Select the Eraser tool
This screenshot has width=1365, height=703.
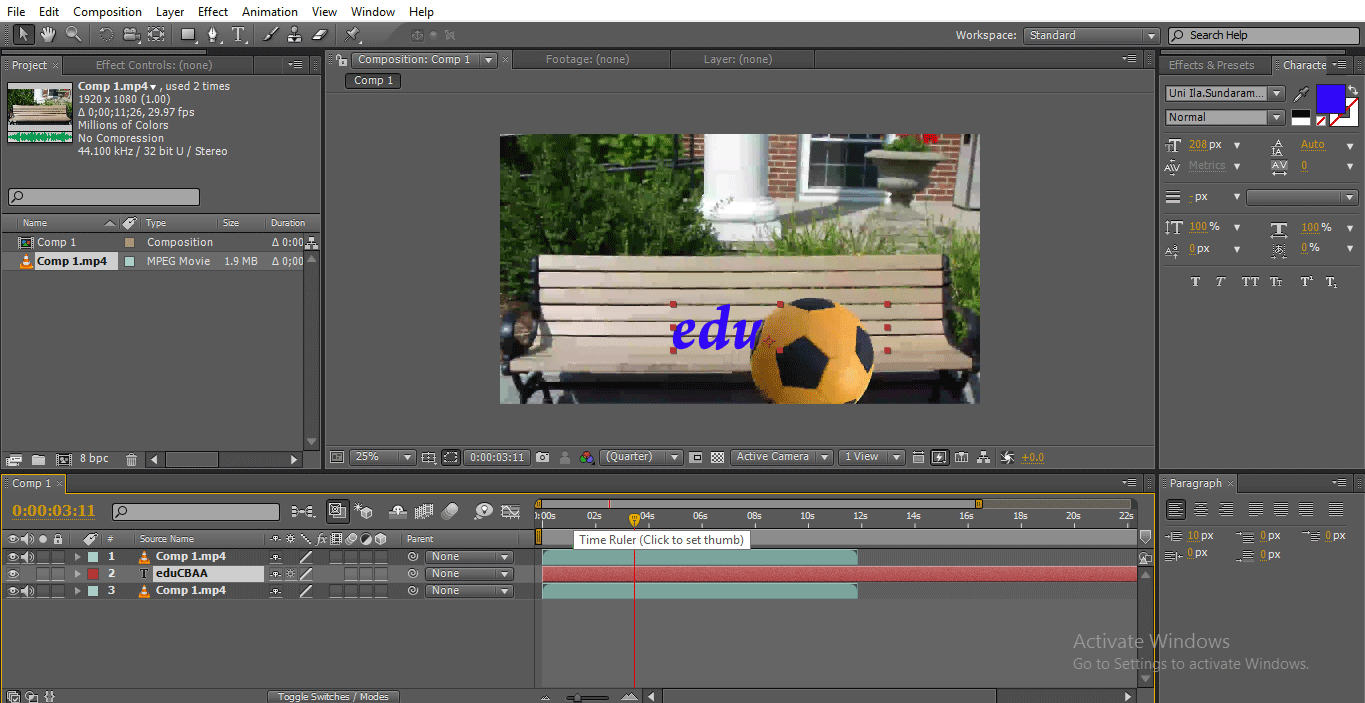[320, 35]
